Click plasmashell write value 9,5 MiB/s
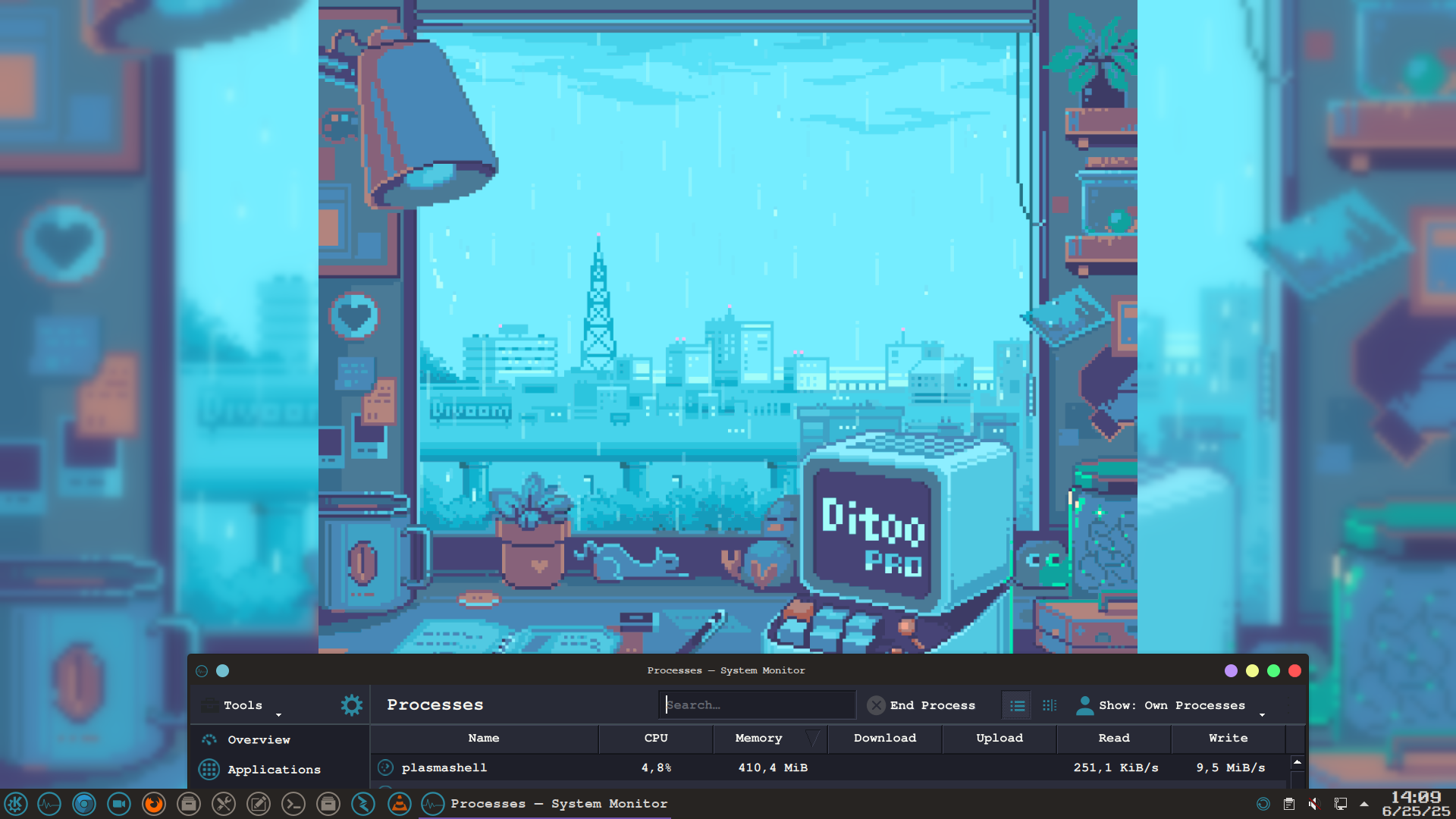The width and height of the screenshot is (1456, 819). tap(1231, 768)
